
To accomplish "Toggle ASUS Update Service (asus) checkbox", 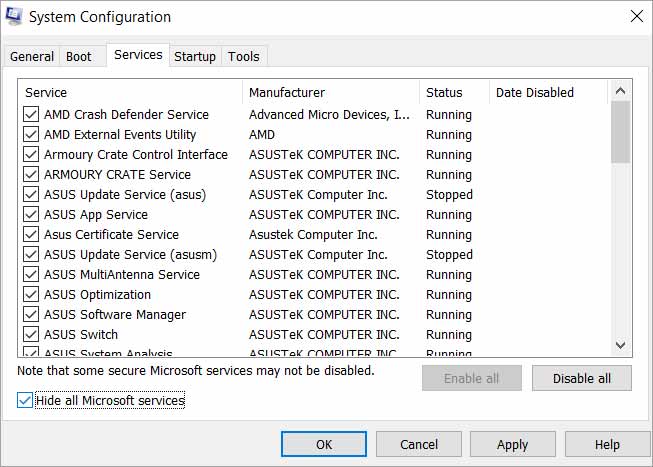I will 31,194.
